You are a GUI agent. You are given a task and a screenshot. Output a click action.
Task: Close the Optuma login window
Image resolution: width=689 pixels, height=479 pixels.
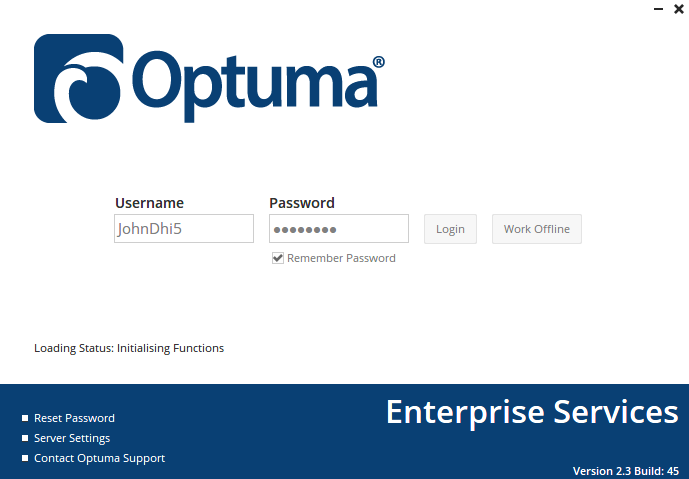click(x=678, y=9)
